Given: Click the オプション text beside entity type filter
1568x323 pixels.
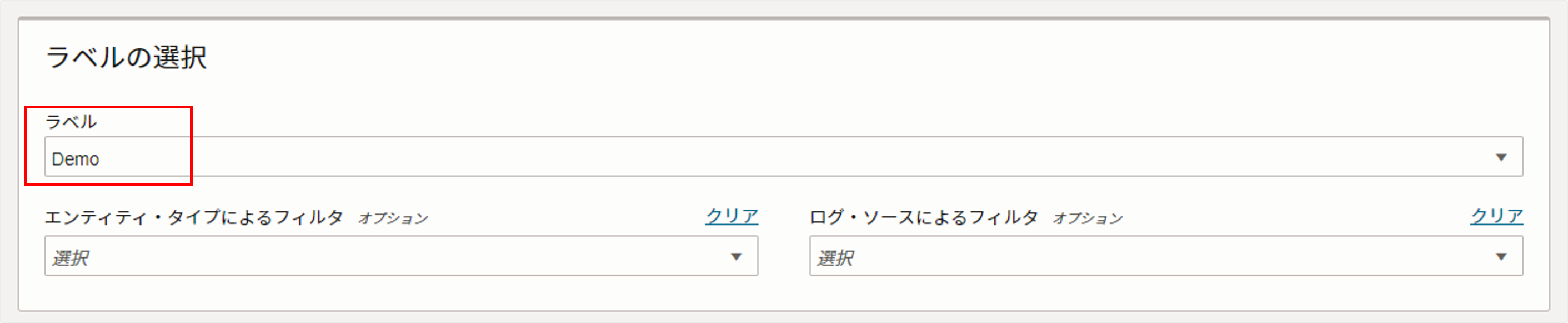Looking at the screenshot, I should pos(394,218).
